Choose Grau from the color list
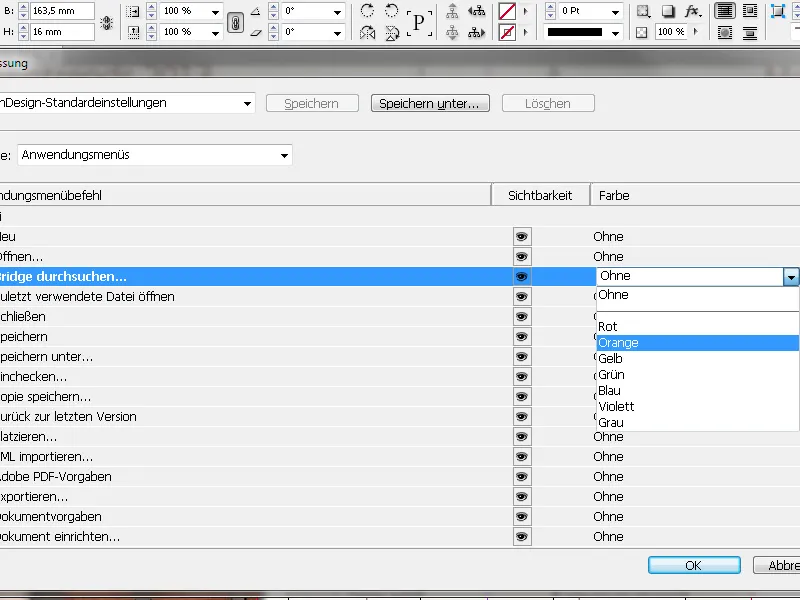The height and width of the screenshot is (600, 800). click(x=697, y=422)
